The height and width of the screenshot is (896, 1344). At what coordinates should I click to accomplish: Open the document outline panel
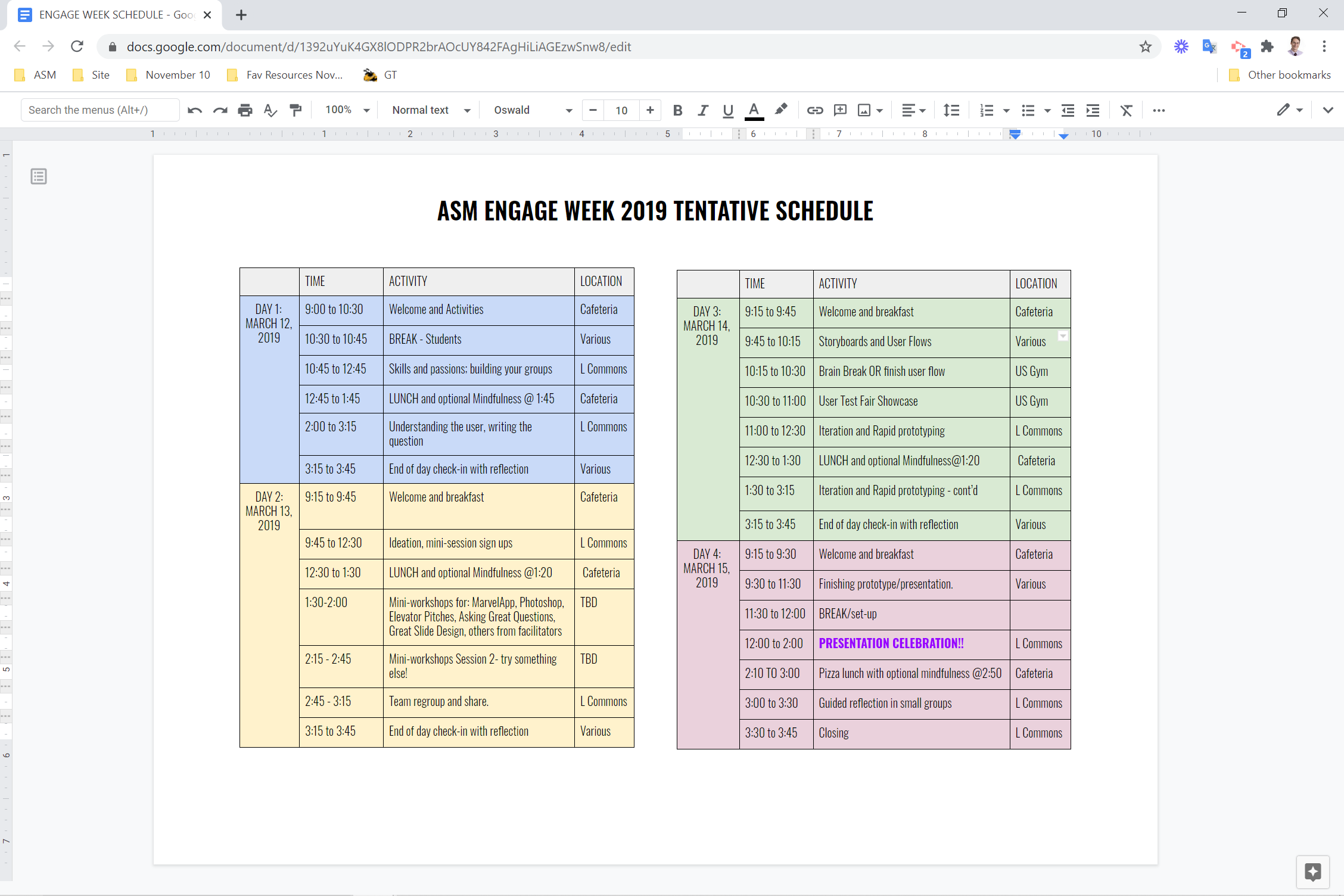[x=38, y=176]
